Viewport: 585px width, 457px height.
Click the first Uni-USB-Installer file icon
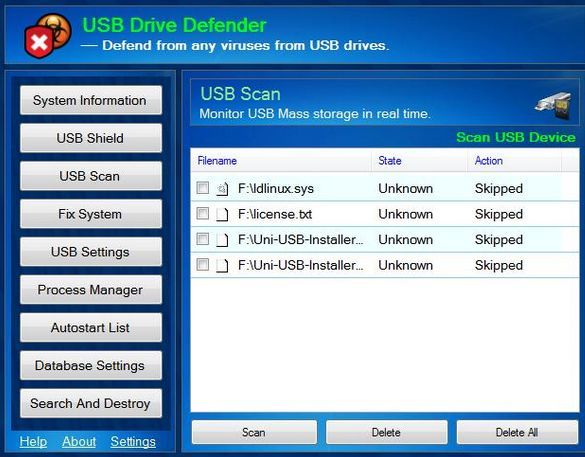click(x=222, y=240)
